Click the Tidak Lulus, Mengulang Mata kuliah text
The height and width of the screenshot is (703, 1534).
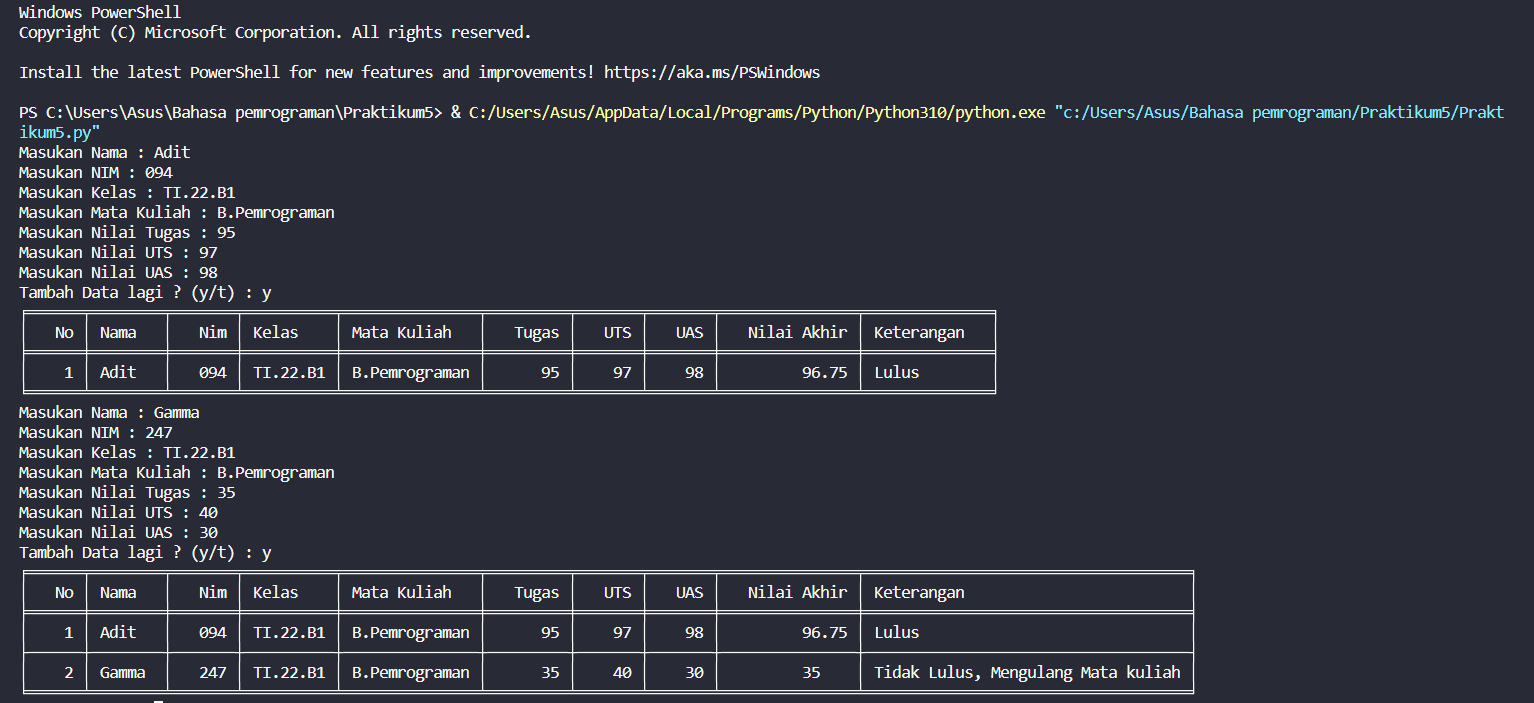coord(1026,672)
